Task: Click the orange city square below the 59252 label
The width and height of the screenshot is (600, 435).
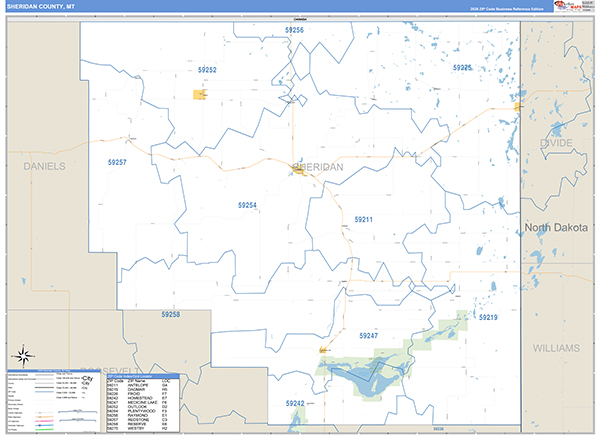Action: tap(199, 94)
